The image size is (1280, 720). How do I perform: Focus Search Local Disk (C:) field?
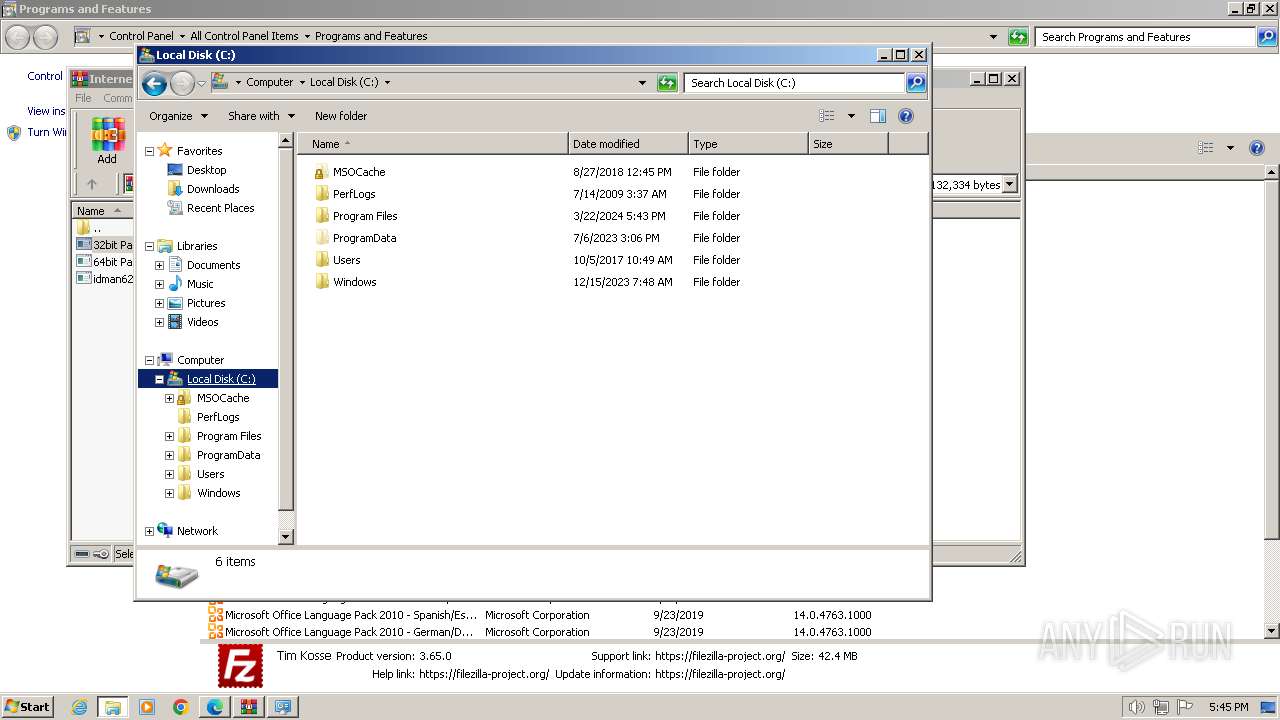click(795, 83)
